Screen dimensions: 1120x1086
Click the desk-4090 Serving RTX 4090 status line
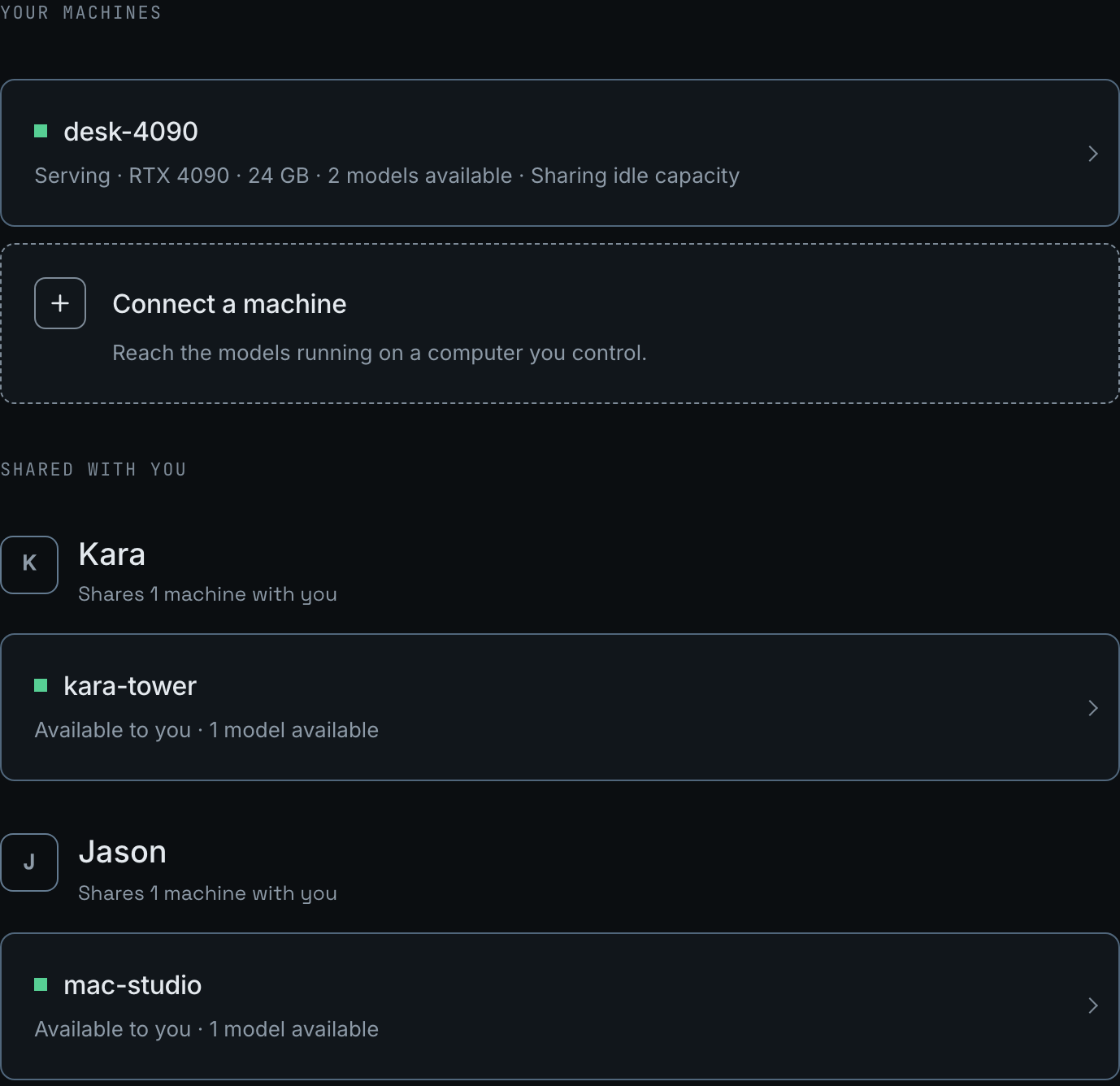pos(387,176)
